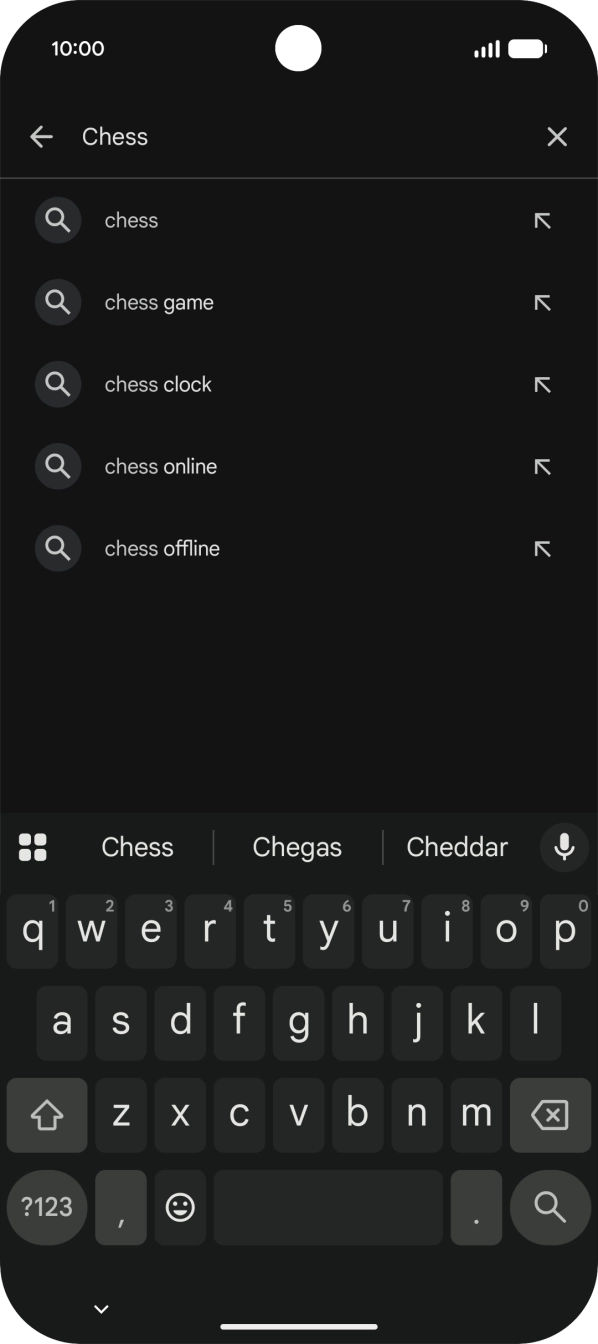
Task: Select the Chegas keyboard suggestion
Action: click(x=297, y=847)
